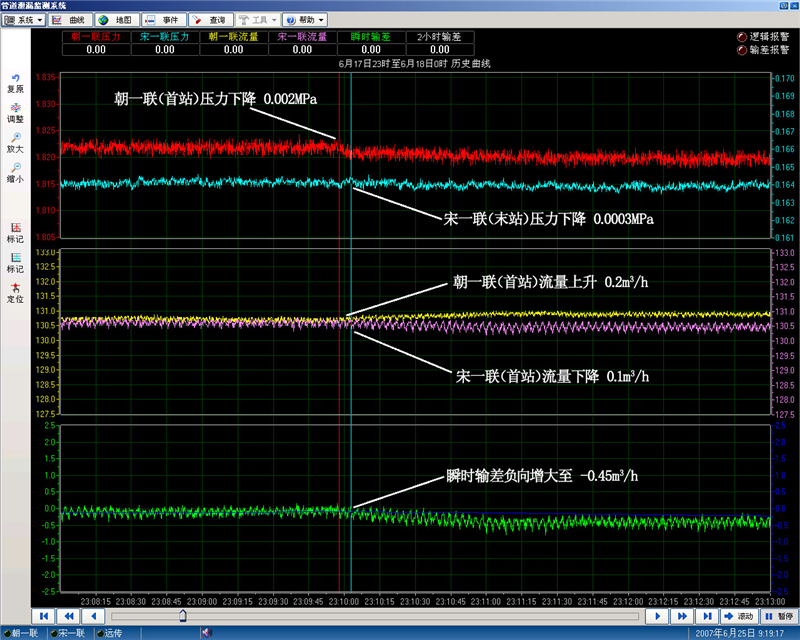Click the timeline slider thumb
This screenshot has height=640, width=800.
[x=182, y=617]
